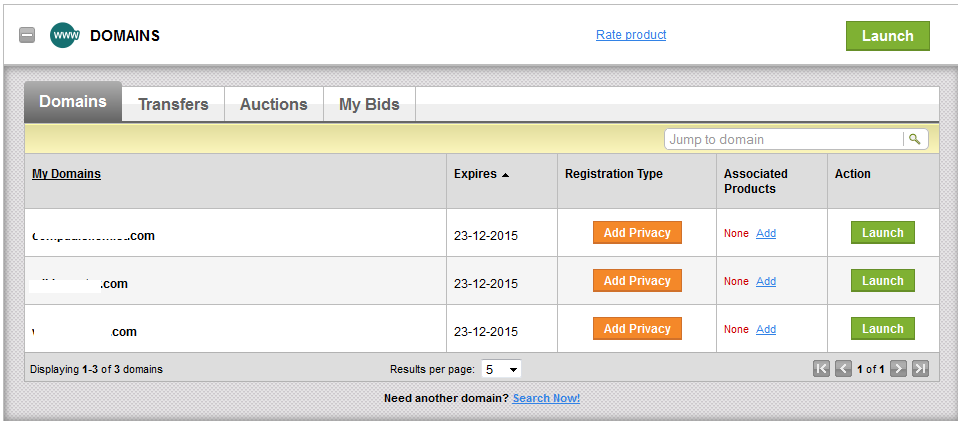Click the magnifier search icon in Jump box
Screen dimensions: 960x421
(x=915, y=139)
